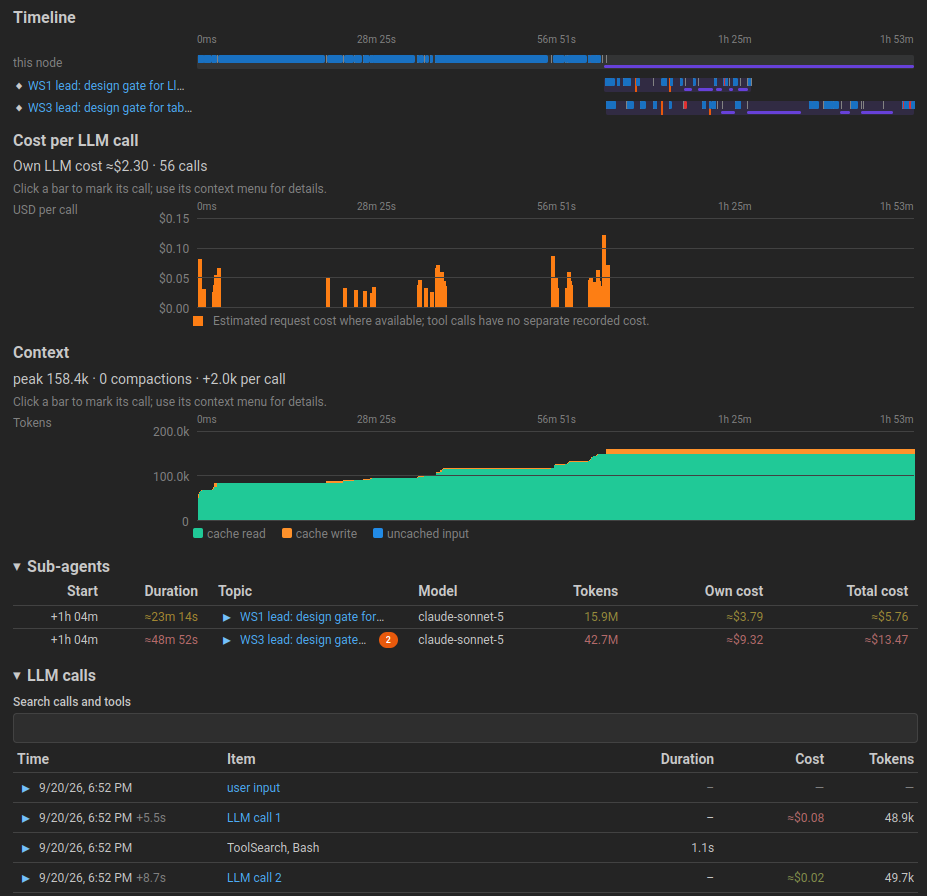Click the ≈$0.02 cost of LLM call 2
Image resolution: width=927 pixels, height=896 pixels.
click(x=805, y=877)
